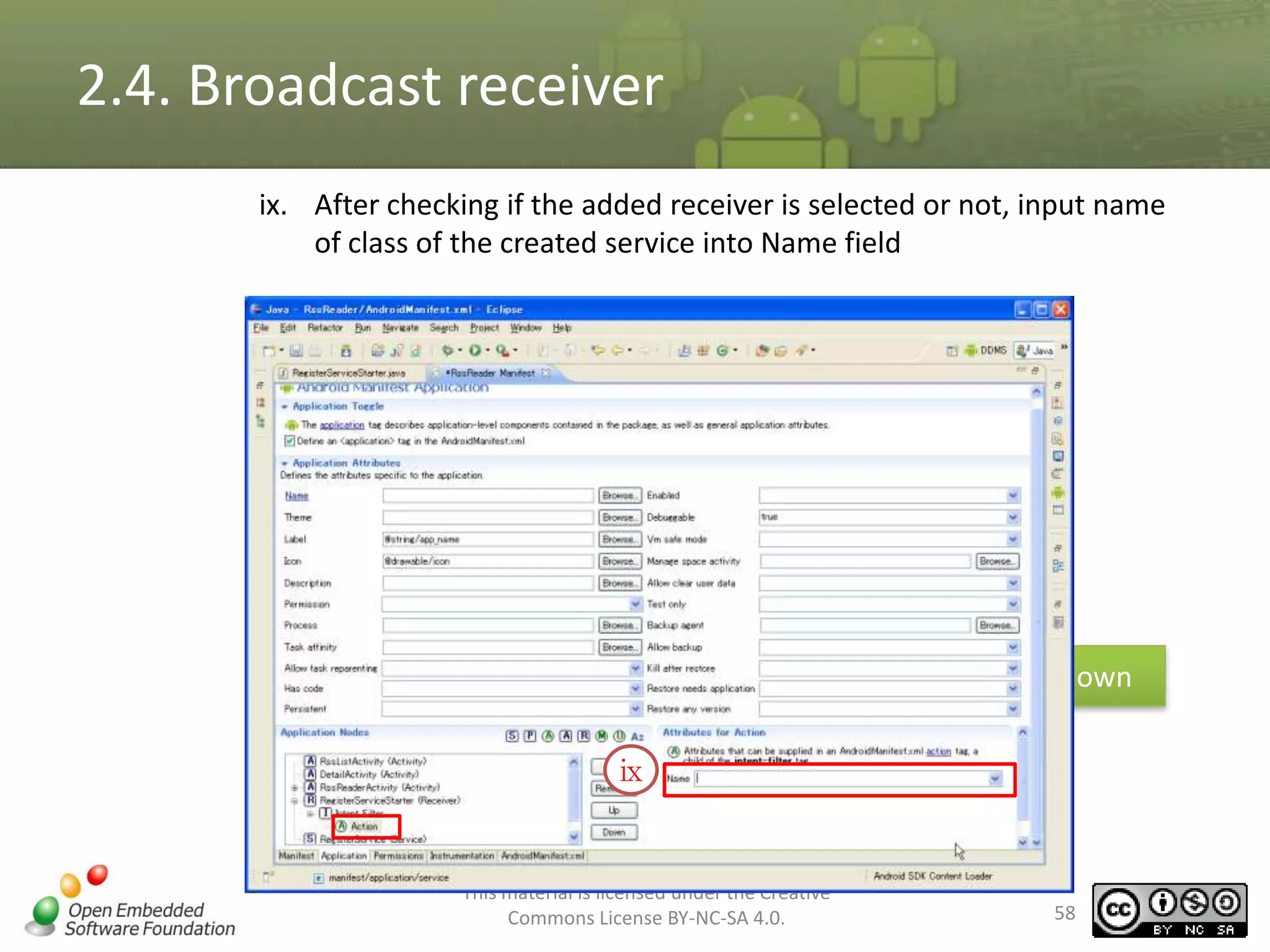Click Browse next to the Icon field

click(x=619, y=561)
